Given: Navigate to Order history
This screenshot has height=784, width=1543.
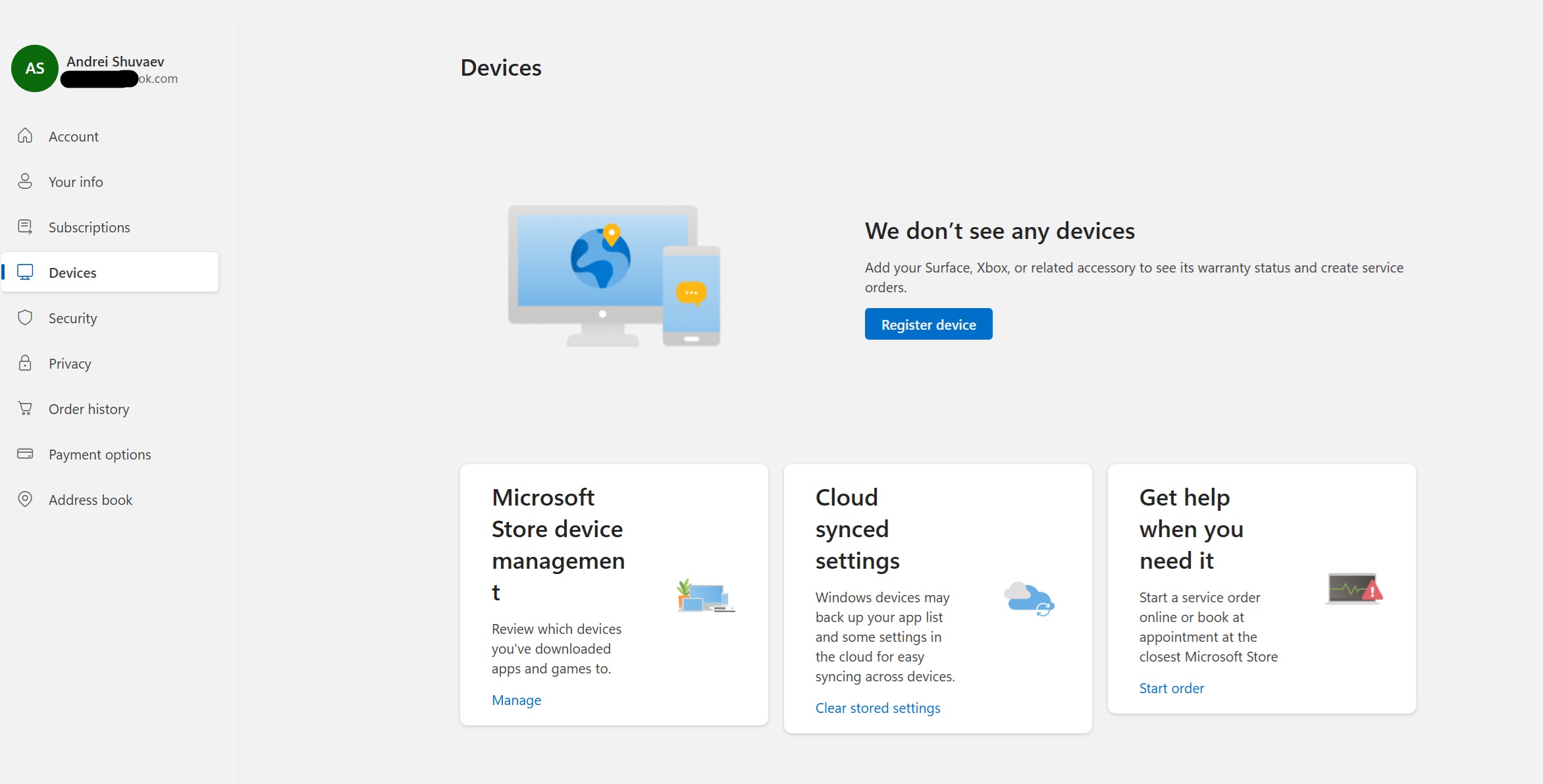Looking at the screenshot, I should (x=88, y=408).
